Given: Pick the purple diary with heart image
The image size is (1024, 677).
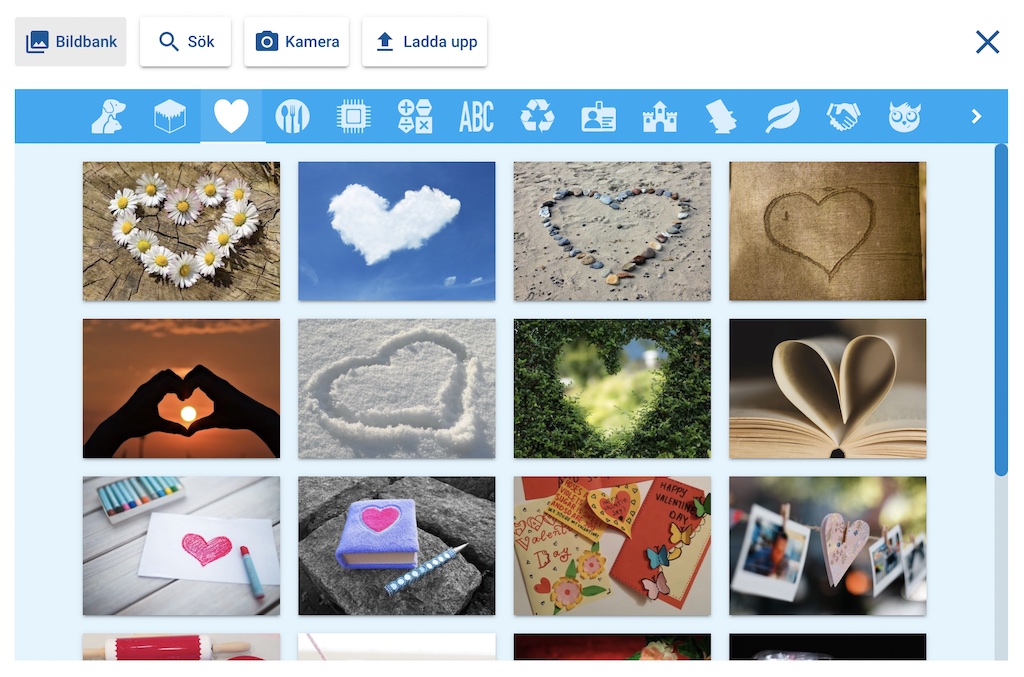Looking at the screenshot, I should pos(397,546).
